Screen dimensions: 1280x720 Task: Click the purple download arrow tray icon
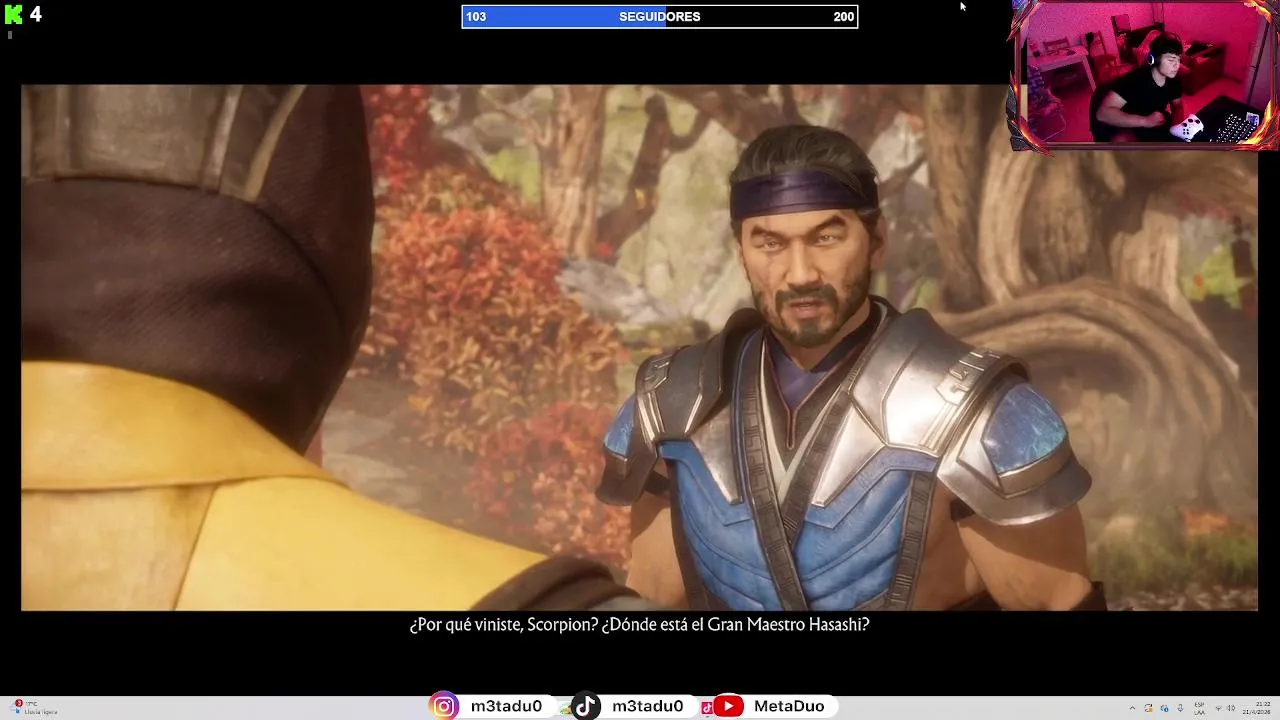[x=1180, y=708]
